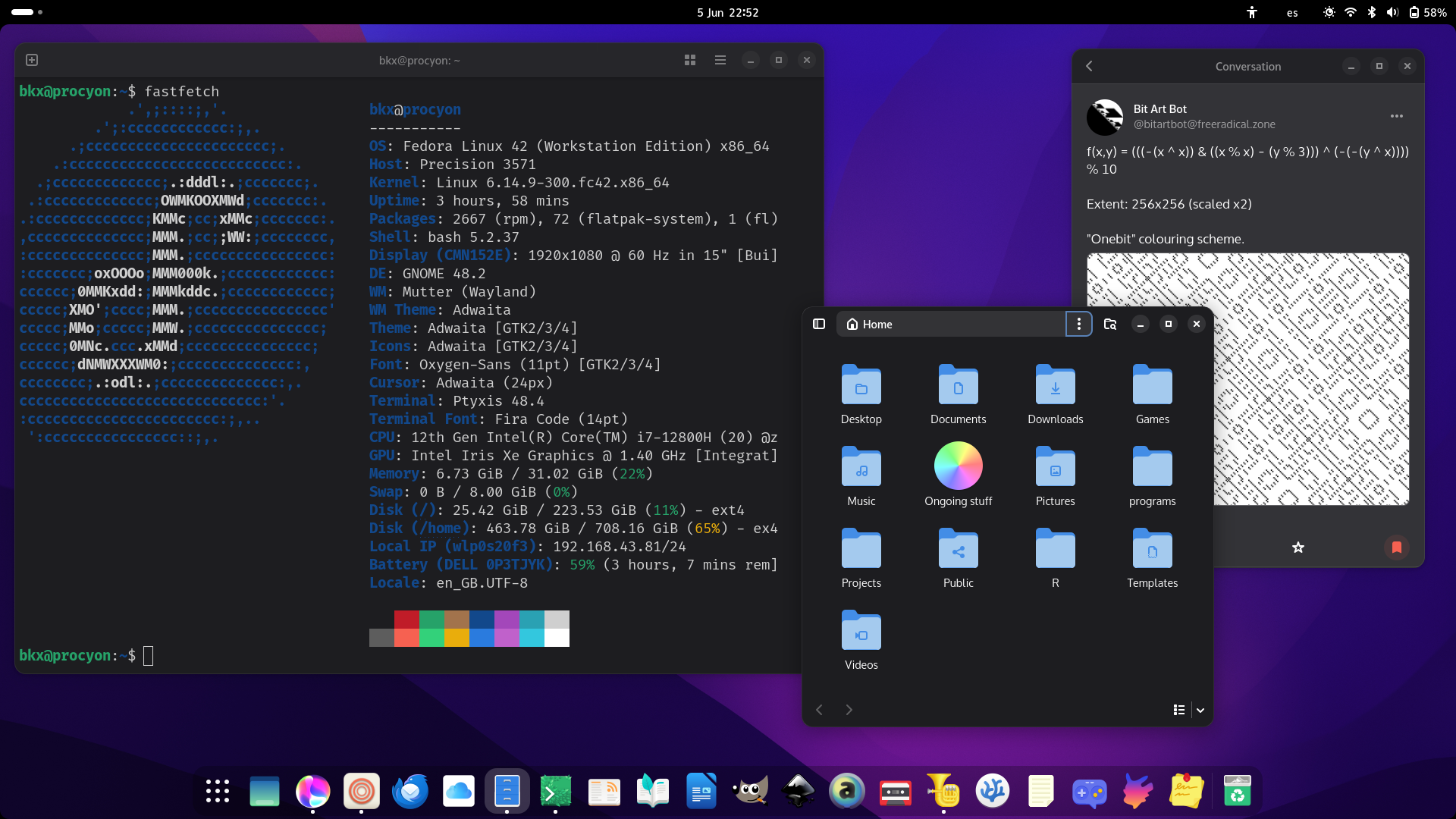
Task: Open the clock and calendar menu
Action: [728, 12]
